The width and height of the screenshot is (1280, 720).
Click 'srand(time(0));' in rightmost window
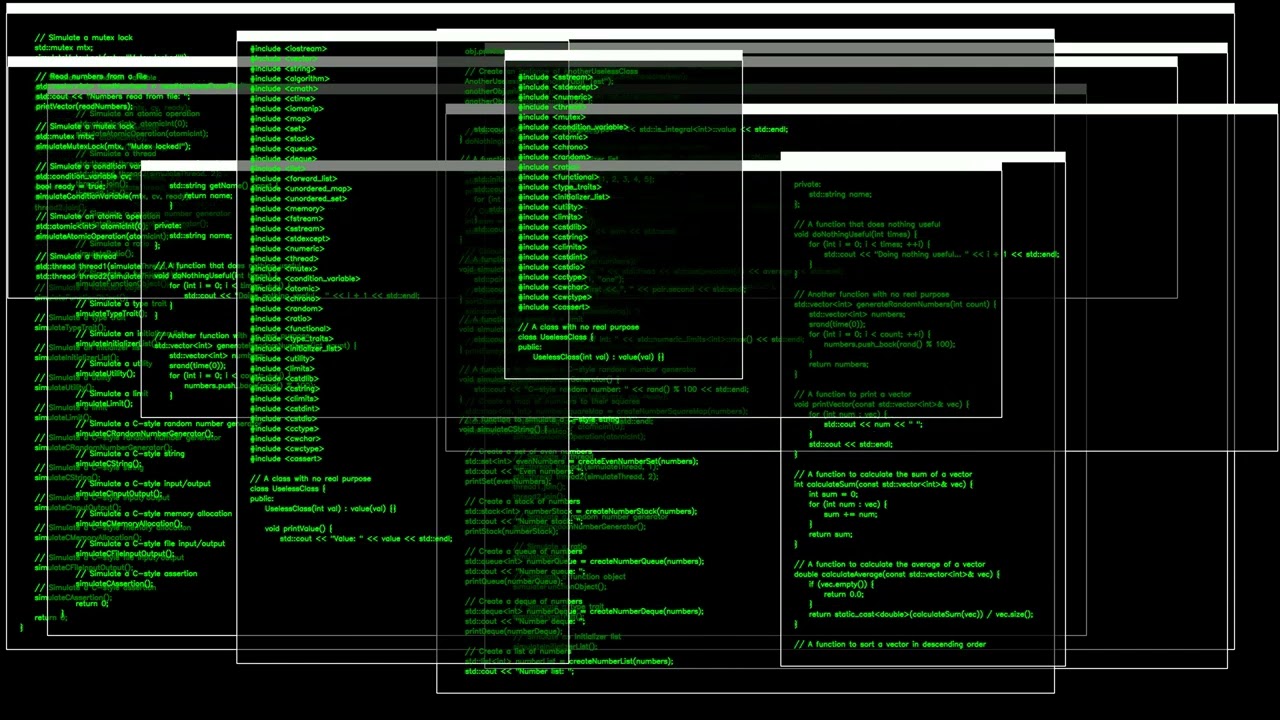[837, 324]
